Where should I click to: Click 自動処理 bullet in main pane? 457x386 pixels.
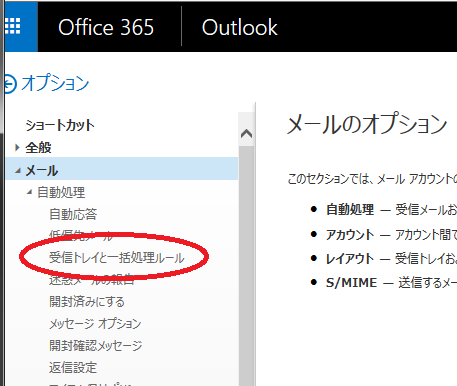(x=350, y=209)
